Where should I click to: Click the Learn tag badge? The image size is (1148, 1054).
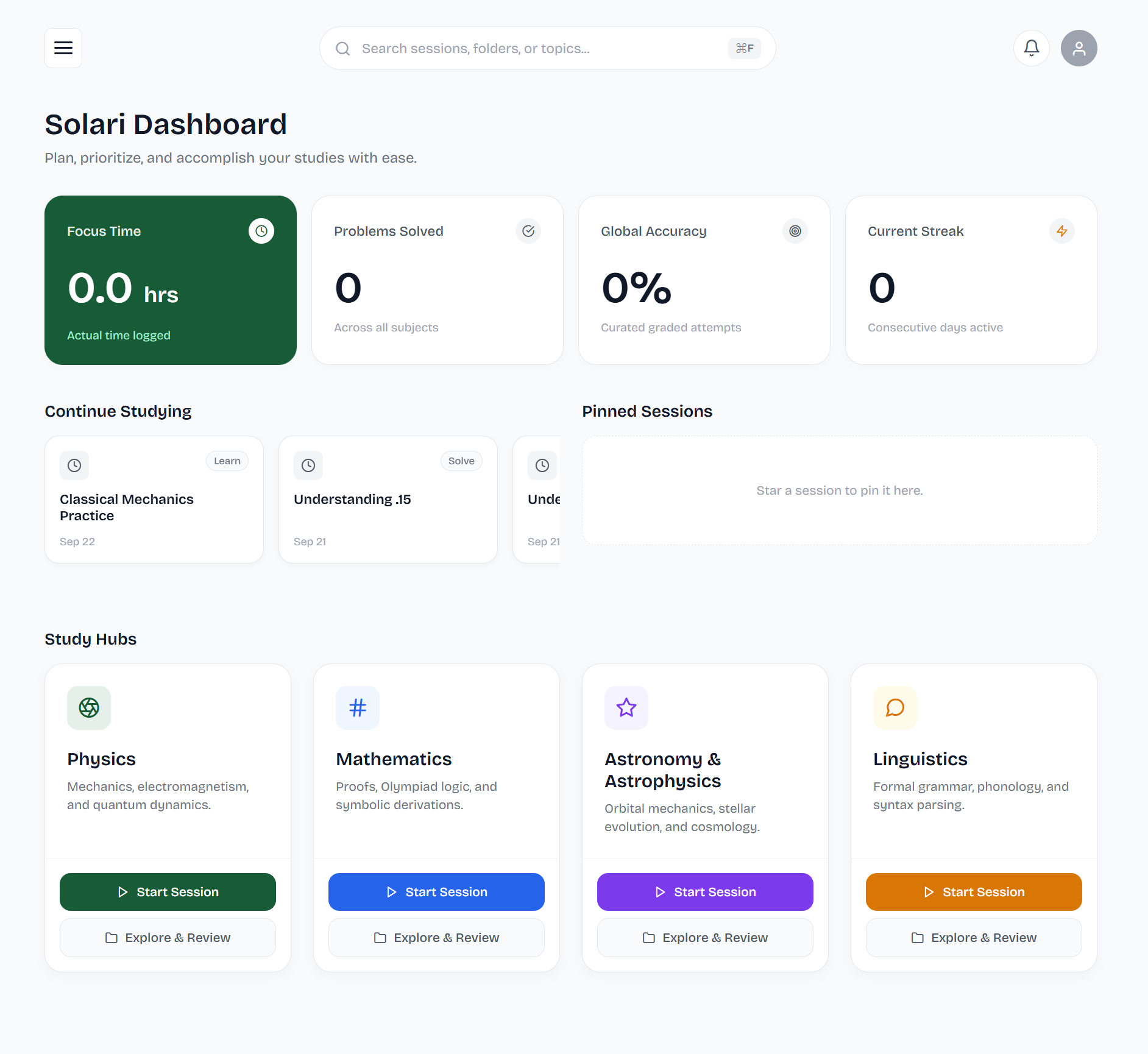pos(227,461)
